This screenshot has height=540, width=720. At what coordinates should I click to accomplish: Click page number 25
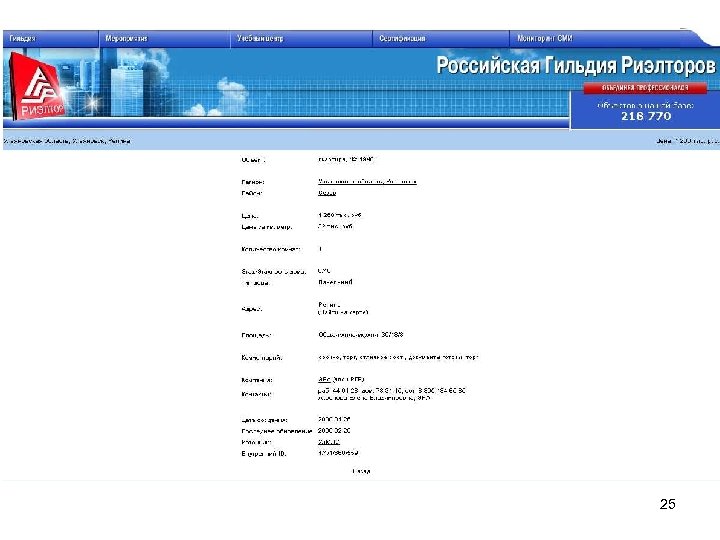pyautogui.click(x=668, y=504)
